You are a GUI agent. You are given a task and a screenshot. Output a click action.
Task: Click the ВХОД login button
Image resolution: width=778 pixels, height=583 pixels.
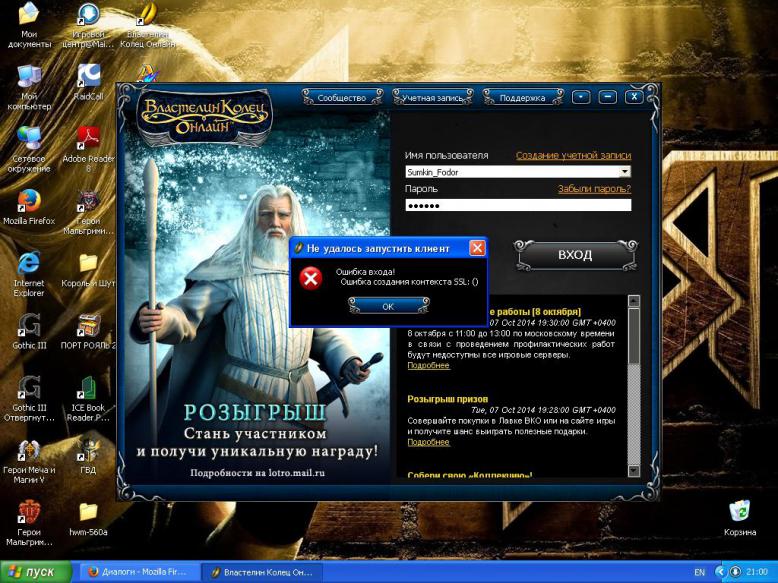point(575,255)
